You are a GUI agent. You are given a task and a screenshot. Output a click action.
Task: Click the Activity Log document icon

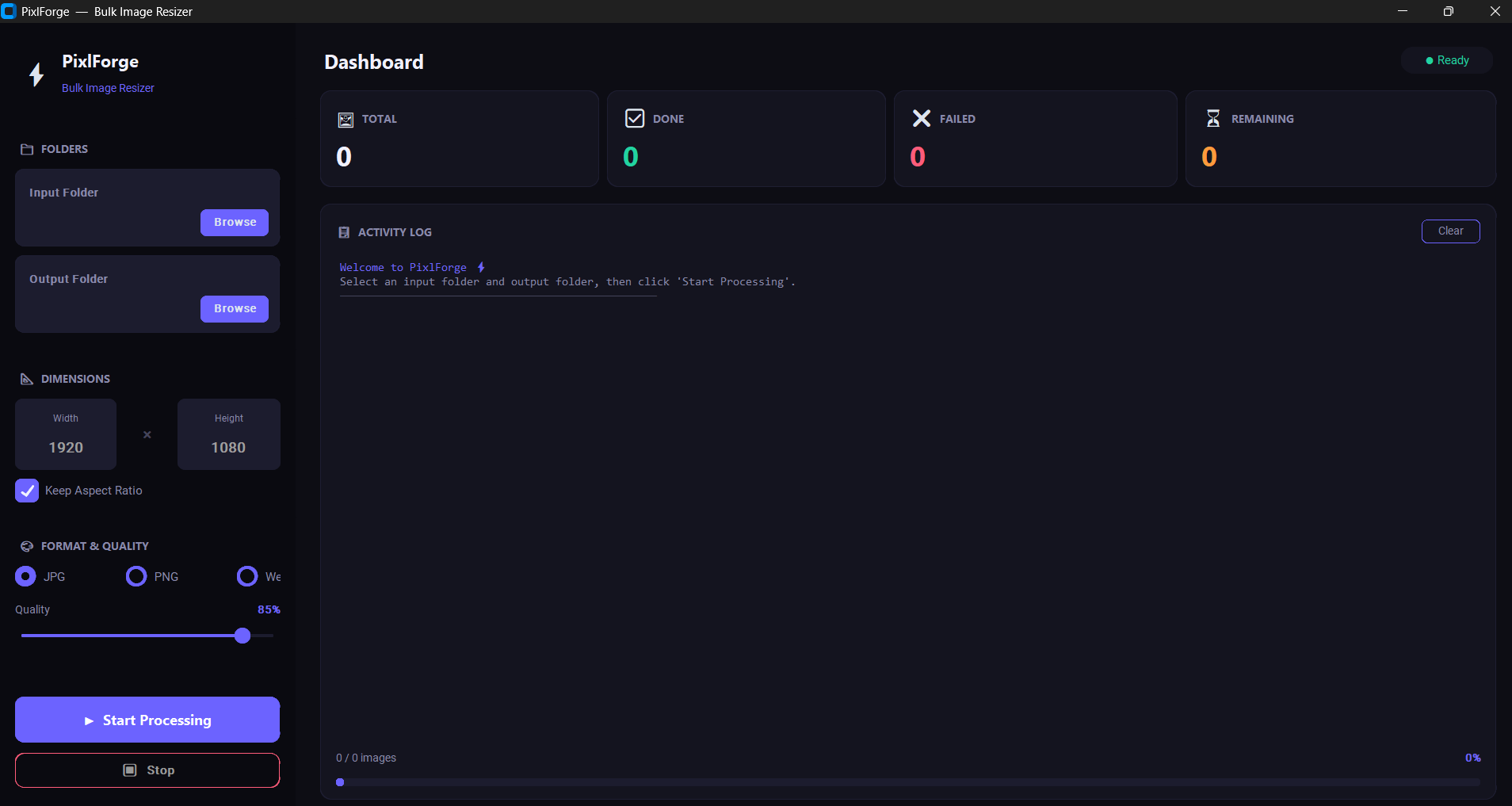pos(344,232)
